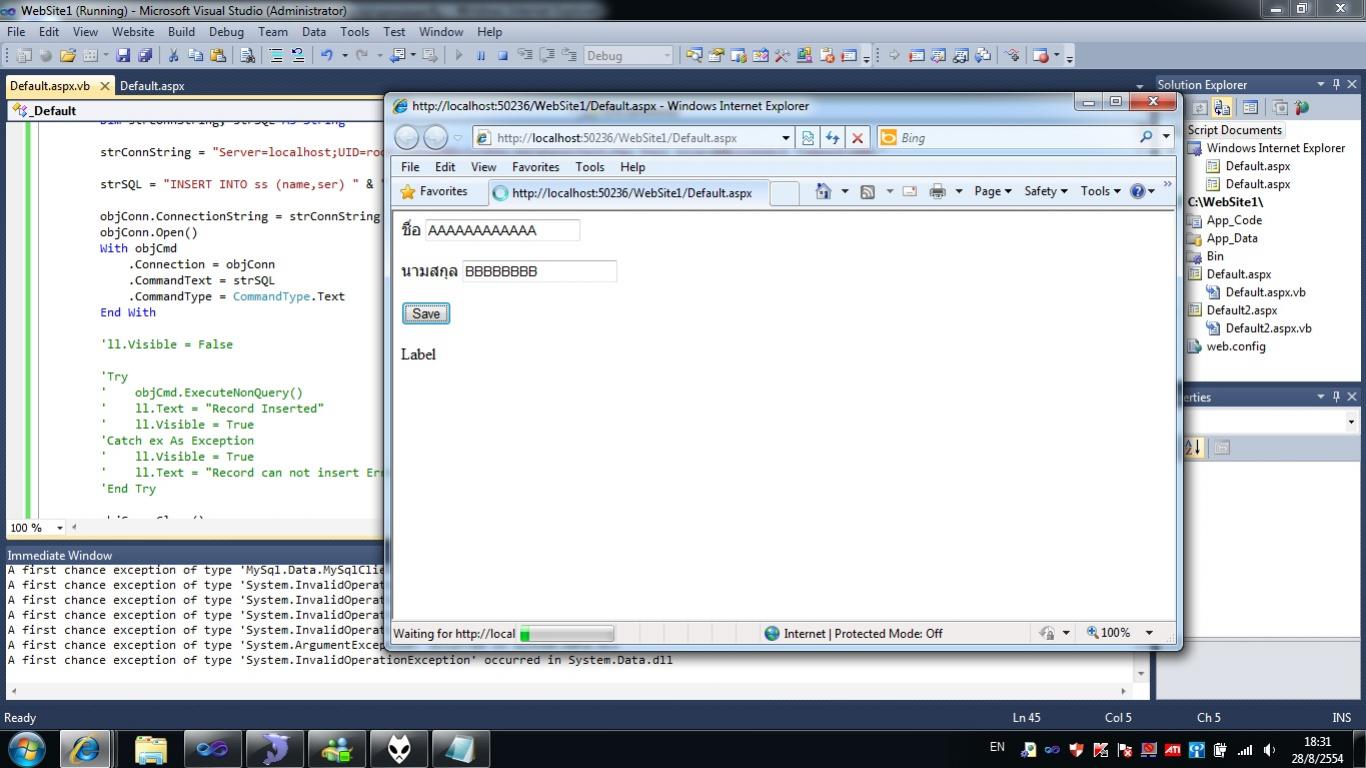Click the Print icon in IE command bar
The height and width of the screenshot is (768, 1366).
(x=937, y=191)
